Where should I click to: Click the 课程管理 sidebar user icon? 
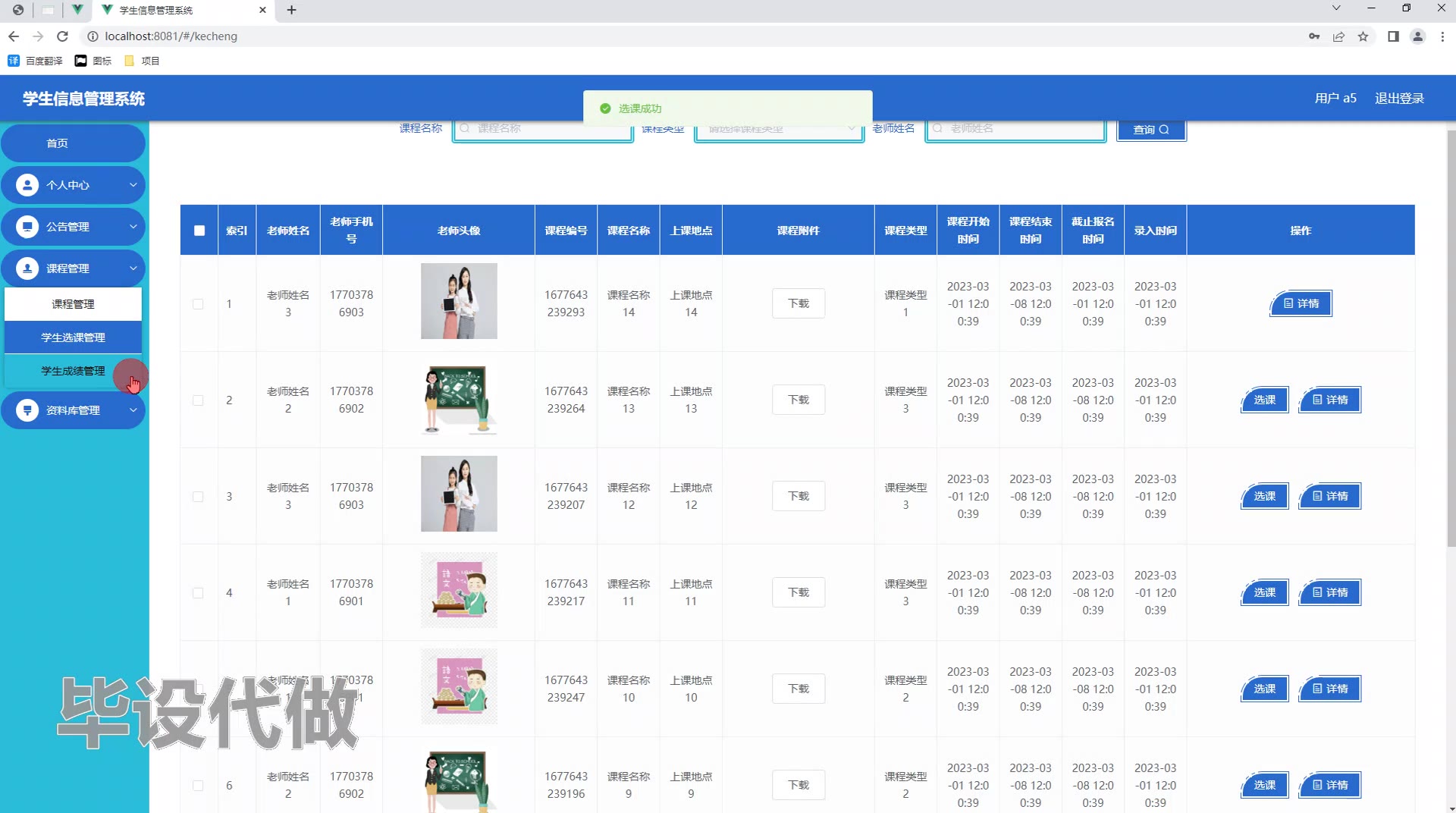pyautogui.click(x=27, y=268)
